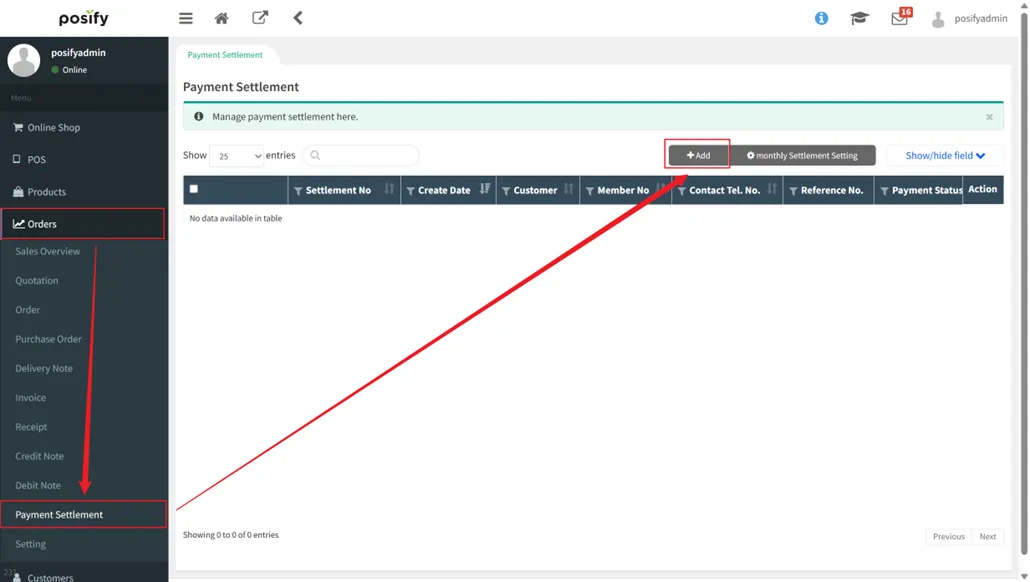
Task: Dismiss the green info banner
Action: pyautogui.click(x=989, y=117)
